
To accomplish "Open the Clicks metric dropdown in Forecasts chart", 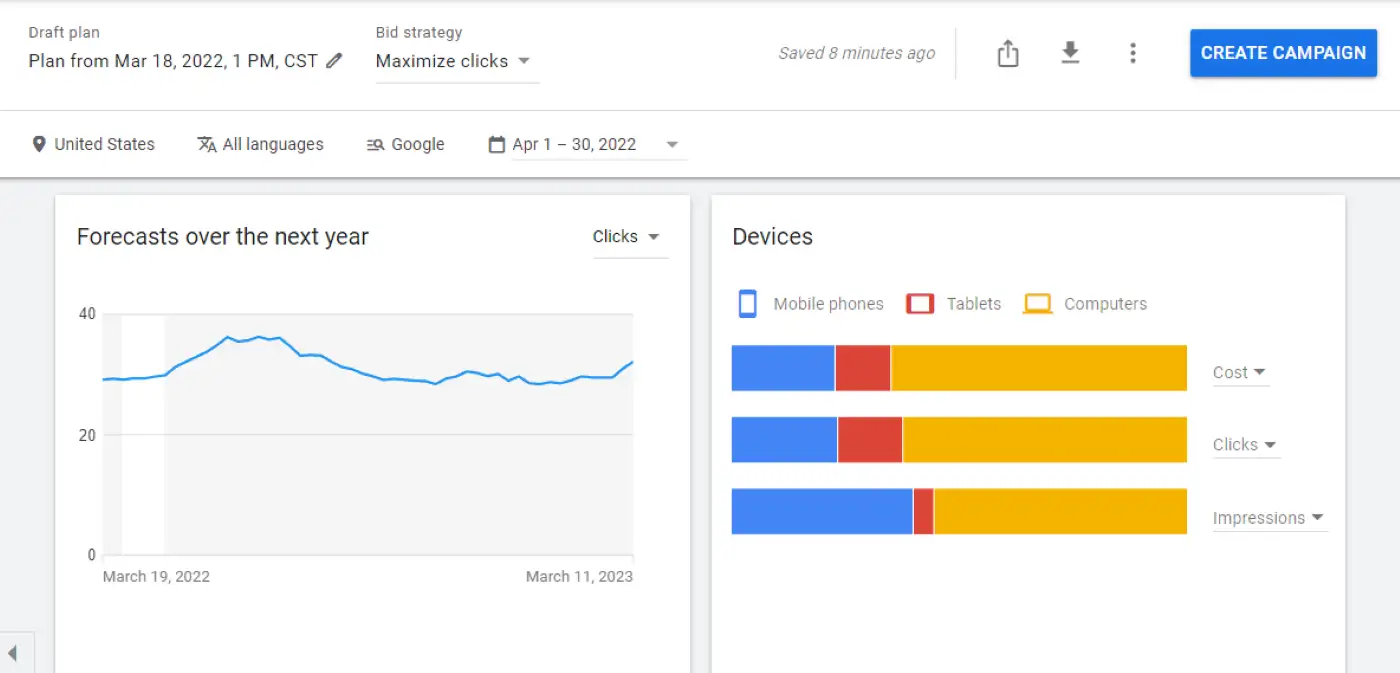I will 630,237.
